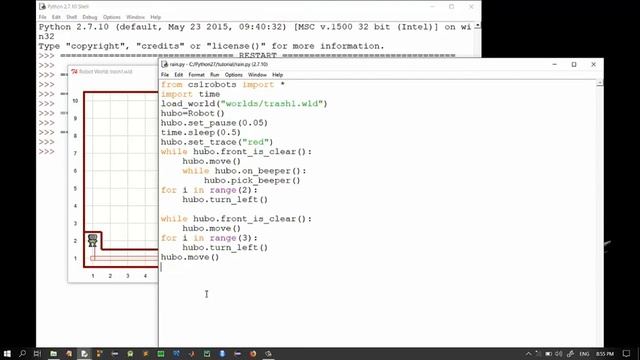Close the Python 2.7.10 Shell window

(x=471, y=7)
